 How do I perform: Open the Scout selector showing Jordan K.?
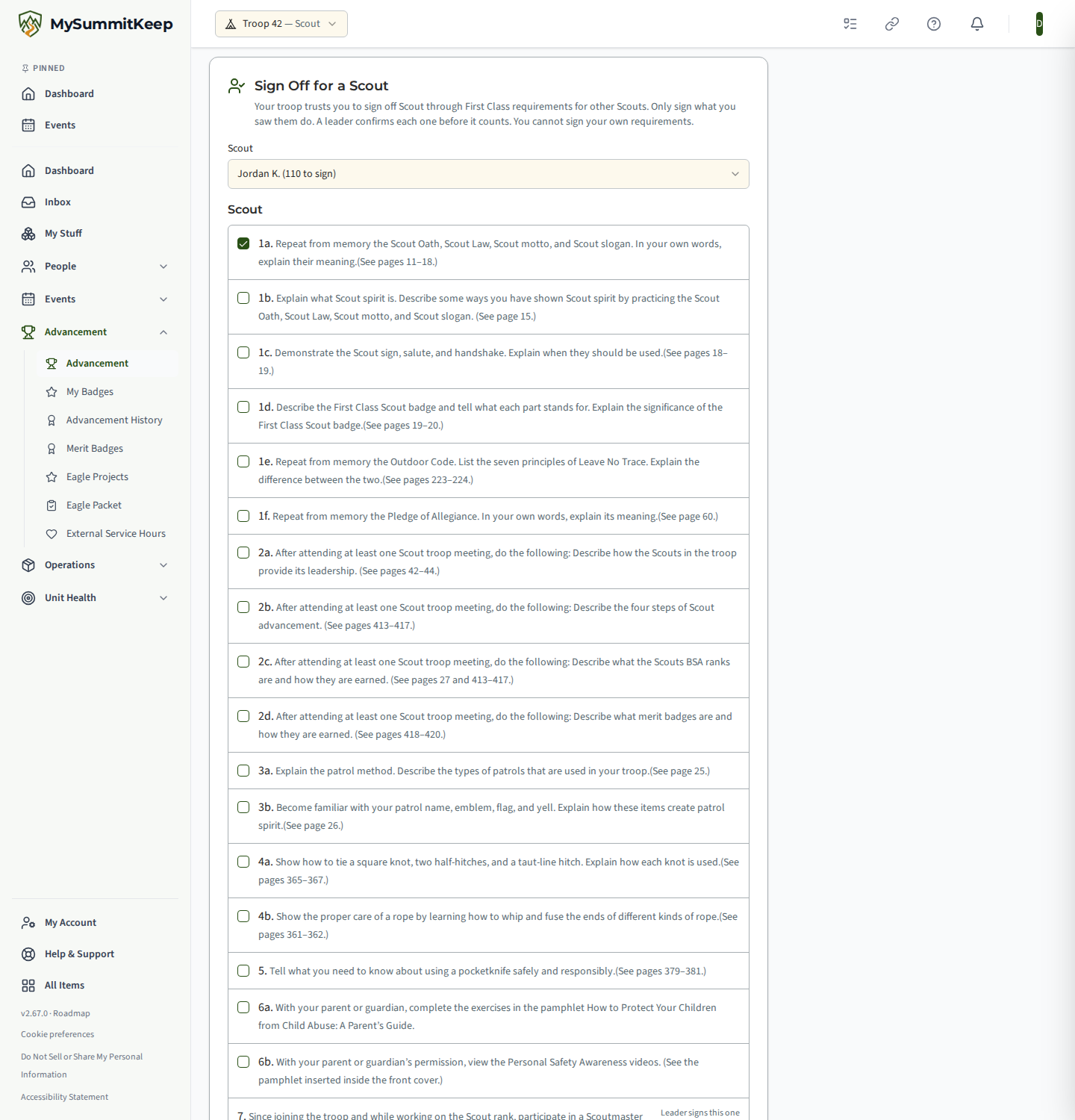click(488, 174)
